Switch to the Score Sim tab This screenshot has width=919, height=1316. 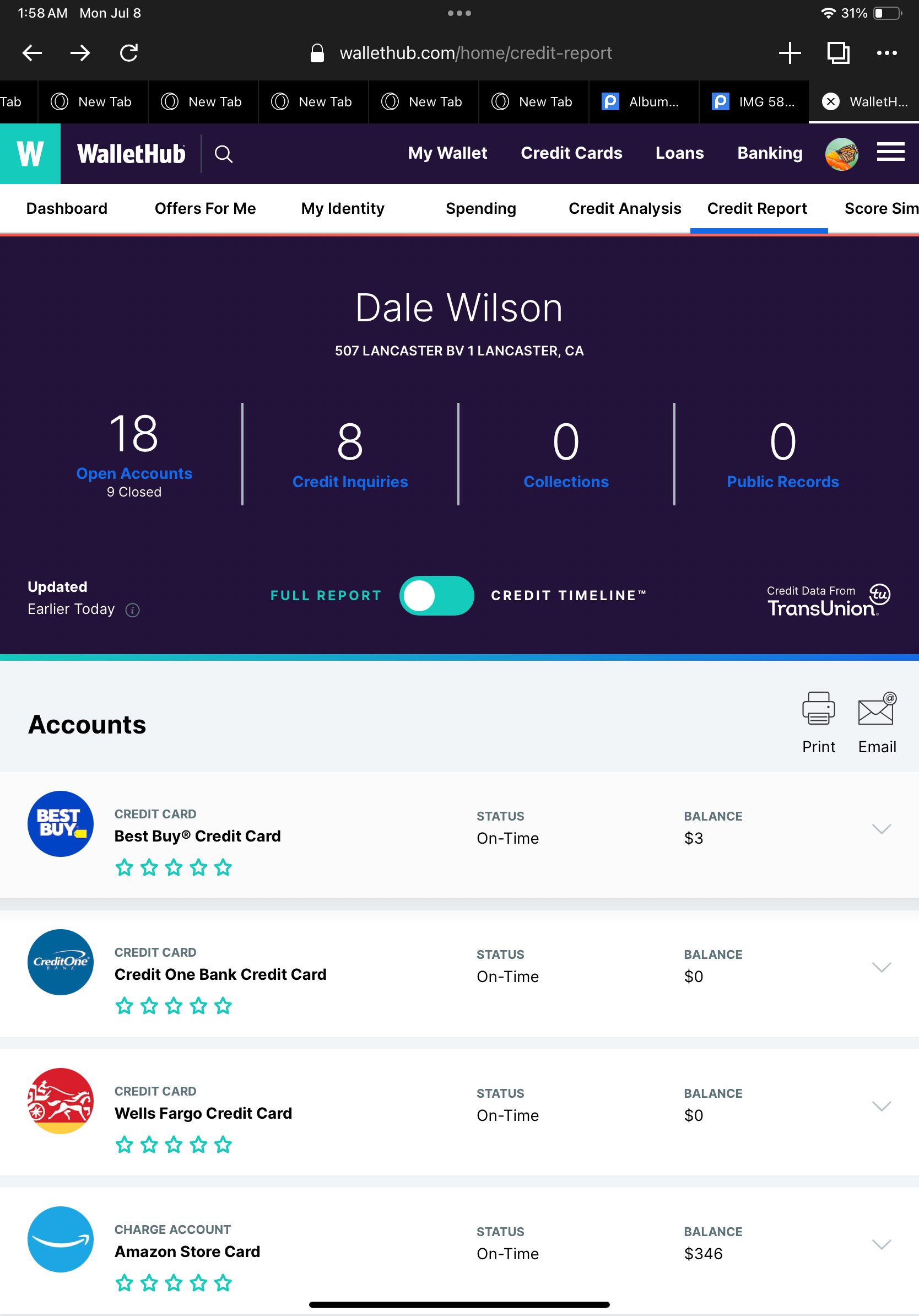881,208
